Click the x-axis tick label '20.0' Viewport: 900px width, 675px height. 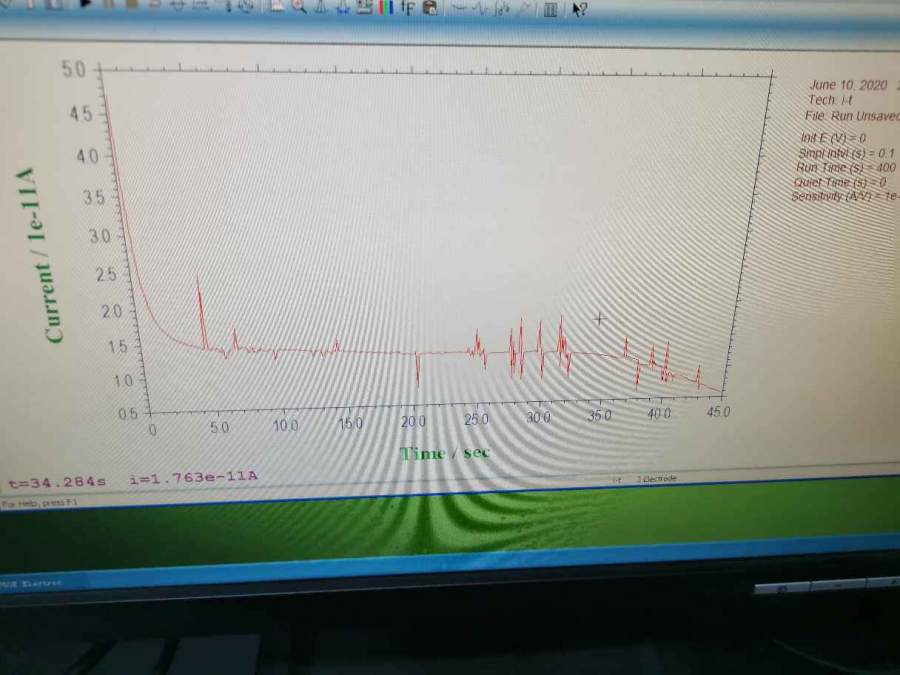[x=413, y=422]
